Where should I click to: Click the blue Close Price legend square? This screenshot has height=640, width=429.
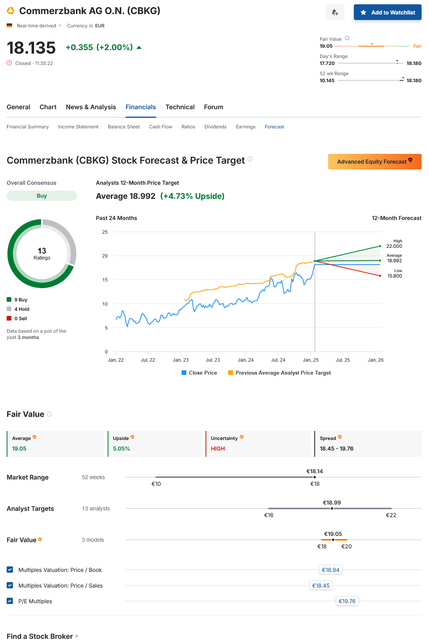click(x=184, y=373)
